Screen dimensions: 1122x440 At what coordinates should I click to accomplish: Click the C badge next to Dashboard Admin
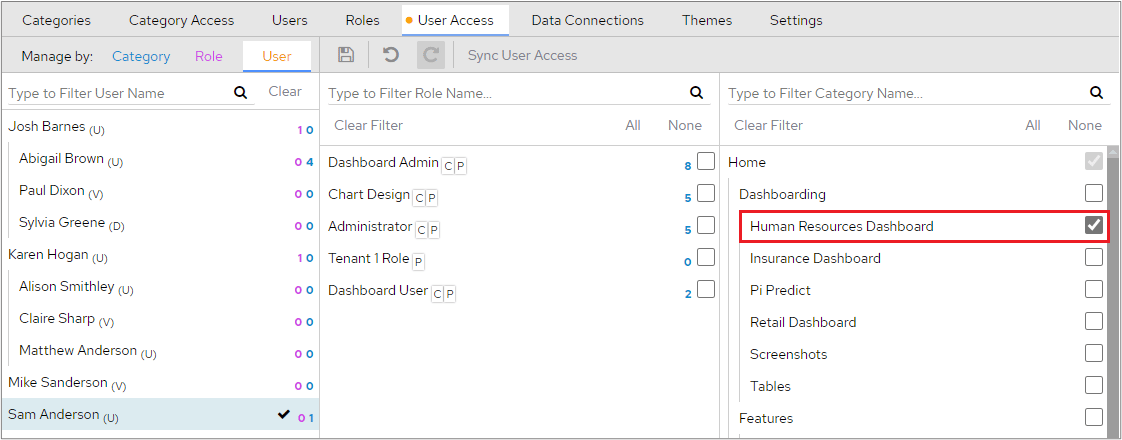click(x=448, y=166)
